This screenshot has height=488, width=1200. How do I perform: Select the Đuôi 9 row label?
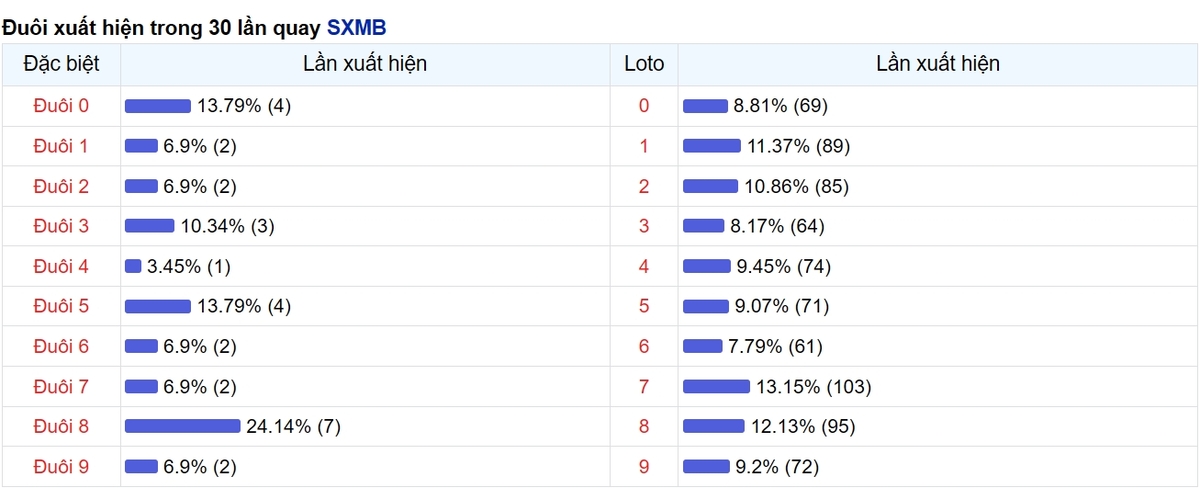point(61,467)
